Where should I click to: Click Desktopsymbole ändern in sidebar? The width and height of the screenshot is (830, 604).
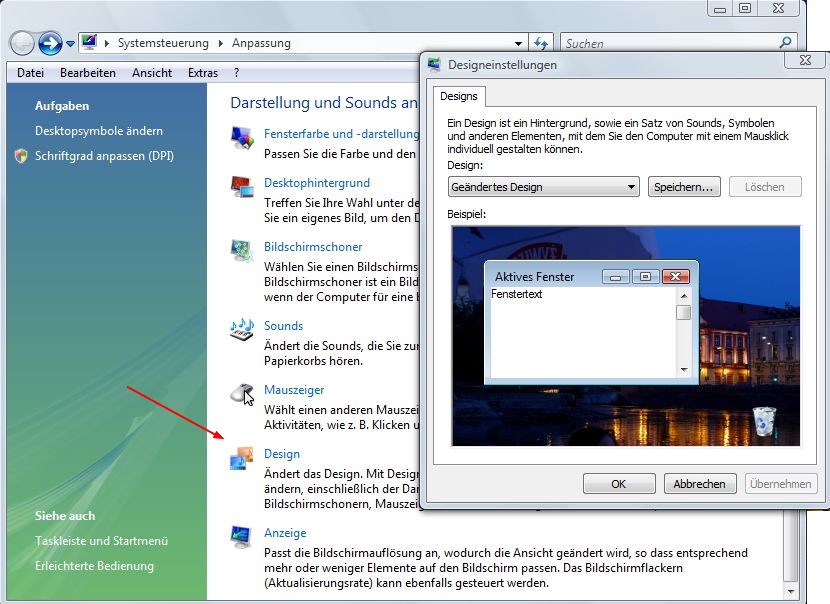pos(99,131)
